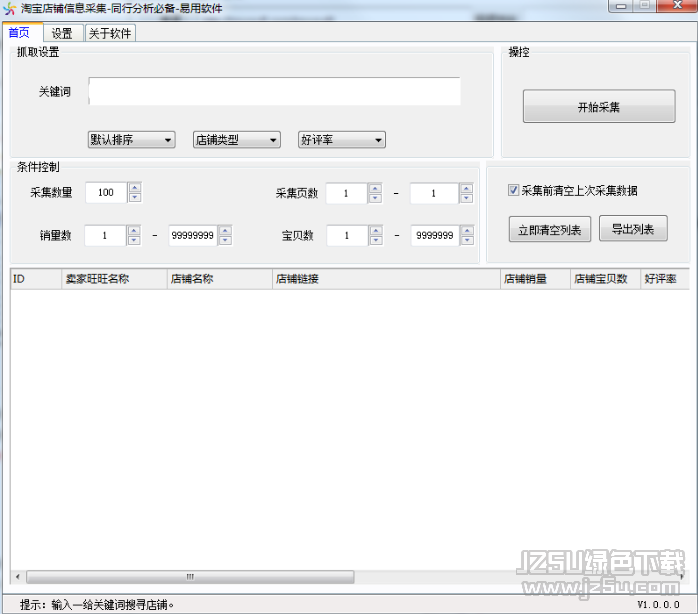Decrease 宝贝数 minimum value
Viewport: 698px width, 614px height.
point(376,240)
